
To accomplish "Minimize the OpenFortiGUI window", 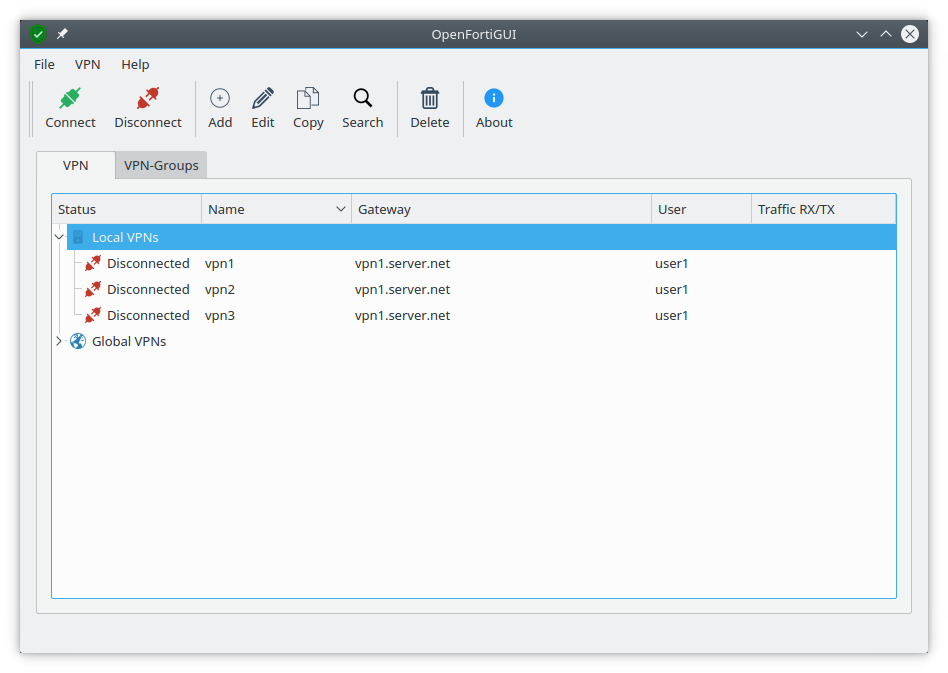I will (862, 34).
